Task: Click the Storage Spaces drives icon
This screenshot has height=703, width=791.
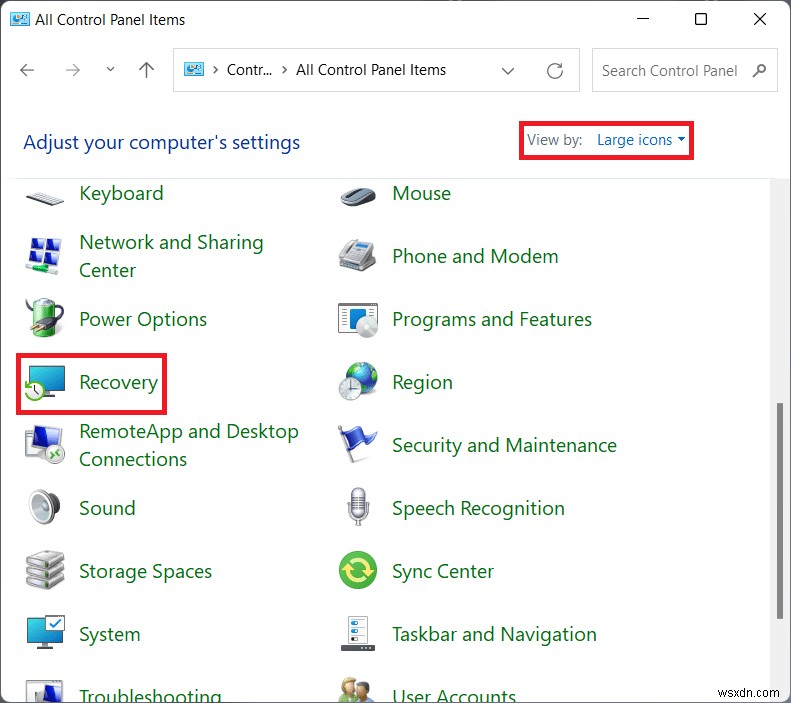Action: pyautogui.click(x=45, y=572)
